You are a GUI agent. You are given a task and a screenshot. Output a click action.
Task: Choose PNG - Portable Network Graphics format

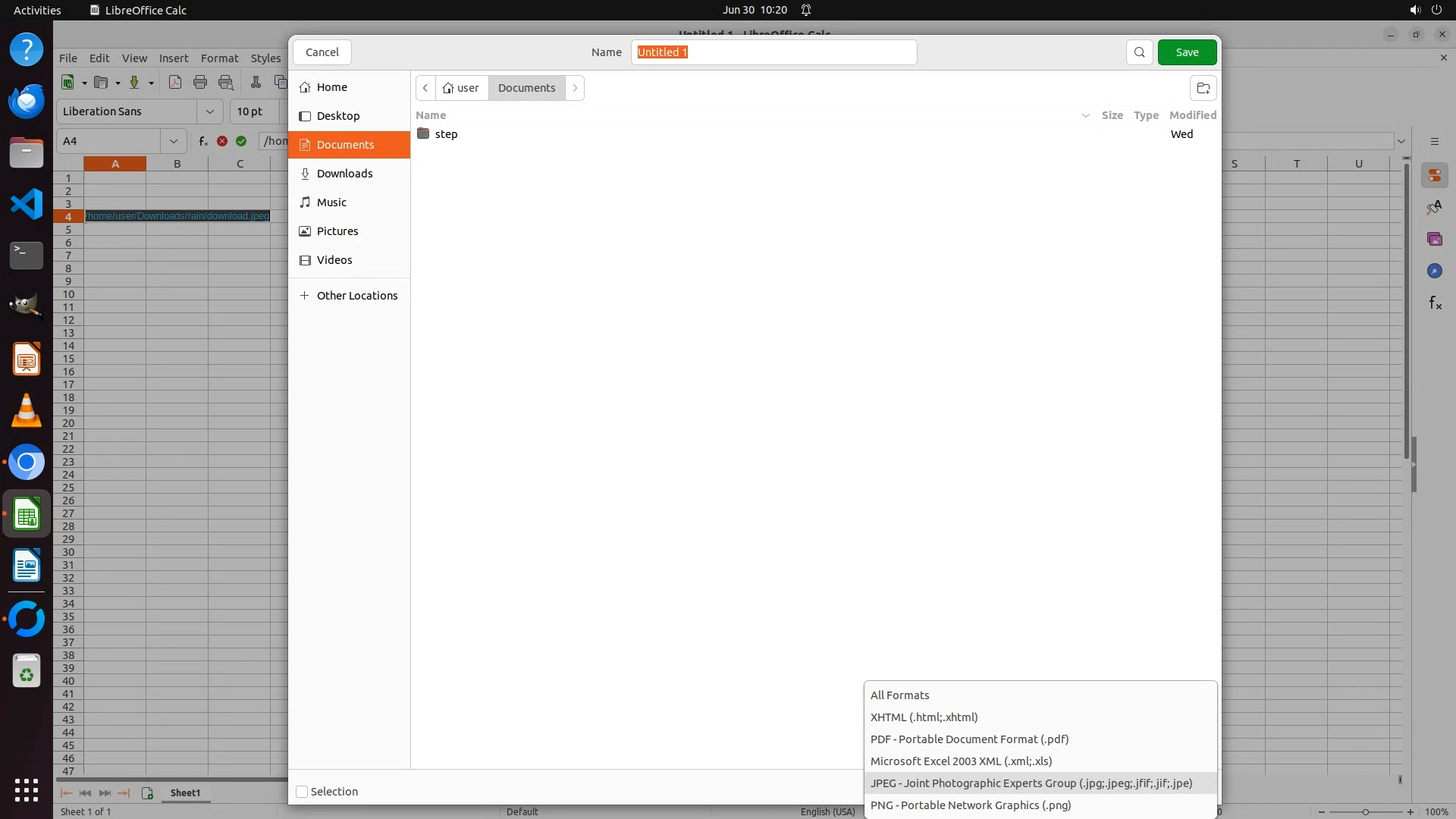point(971,805)
